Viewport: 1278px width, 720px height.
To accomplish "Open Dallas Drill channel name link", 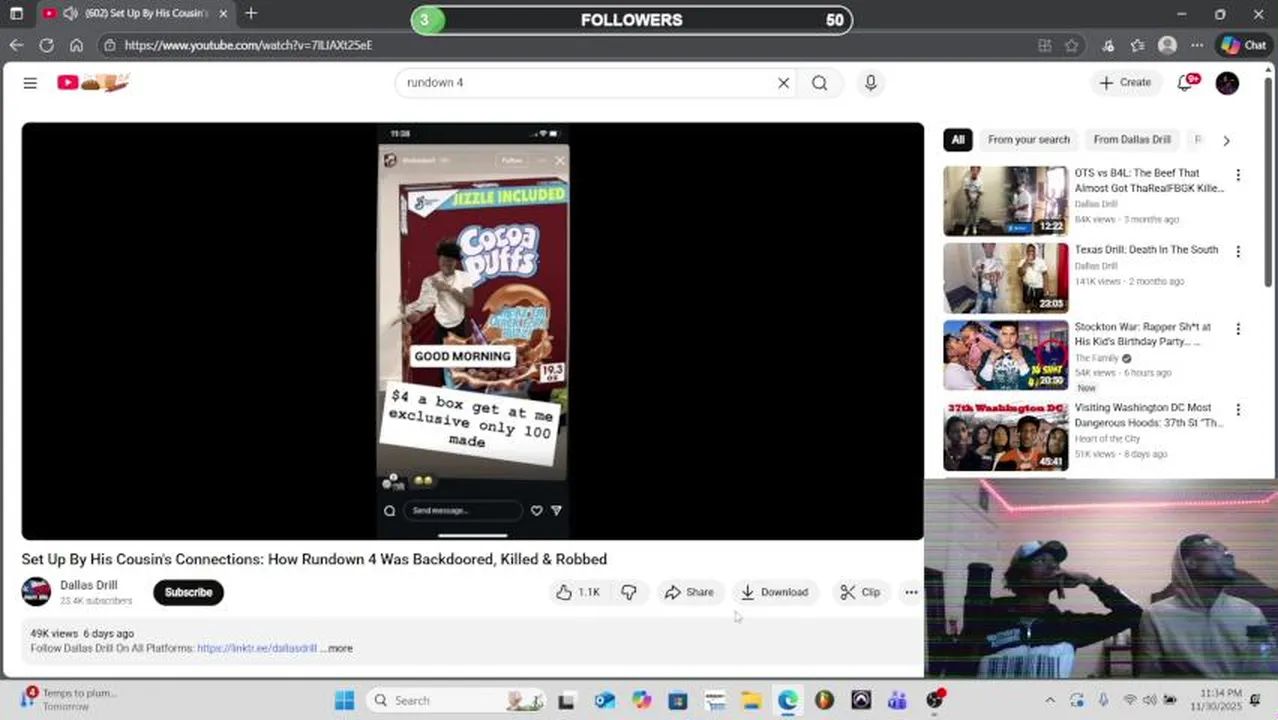I will (x=89, y=585).
